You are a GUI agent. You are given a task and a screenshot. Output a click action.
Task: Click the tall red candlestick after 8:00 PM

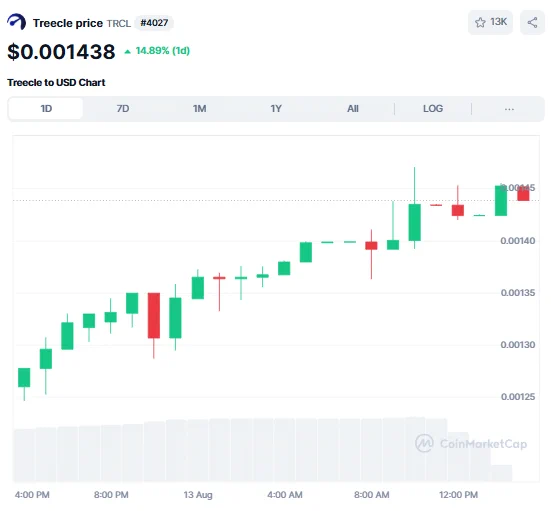[x=154, y=315]
